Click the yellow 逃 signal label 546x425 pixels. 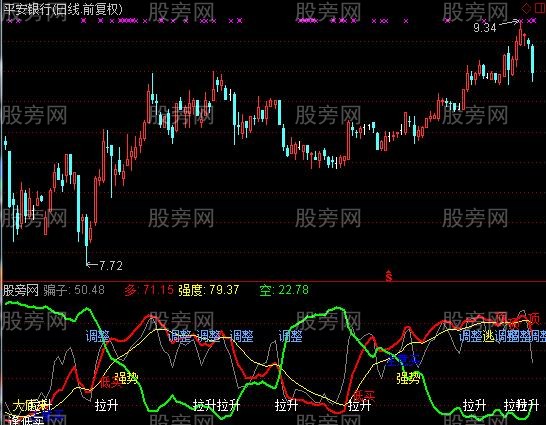pos(488,336)
